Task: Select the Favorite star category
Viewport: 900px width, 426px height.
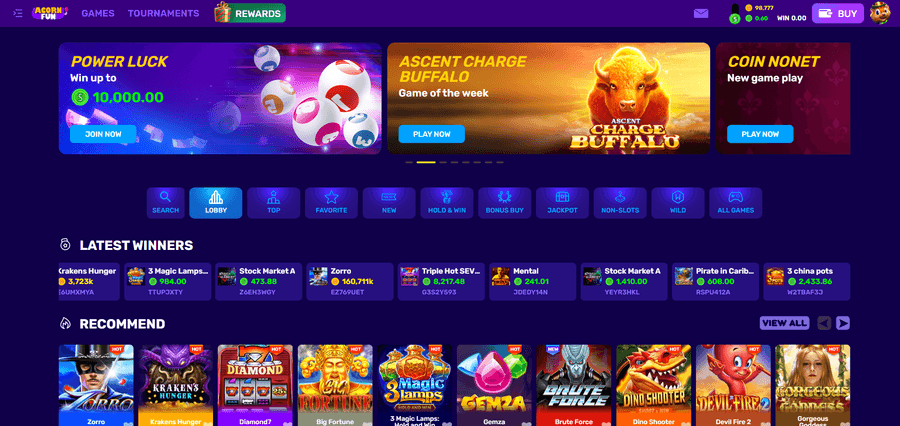Action: point(331,203)
